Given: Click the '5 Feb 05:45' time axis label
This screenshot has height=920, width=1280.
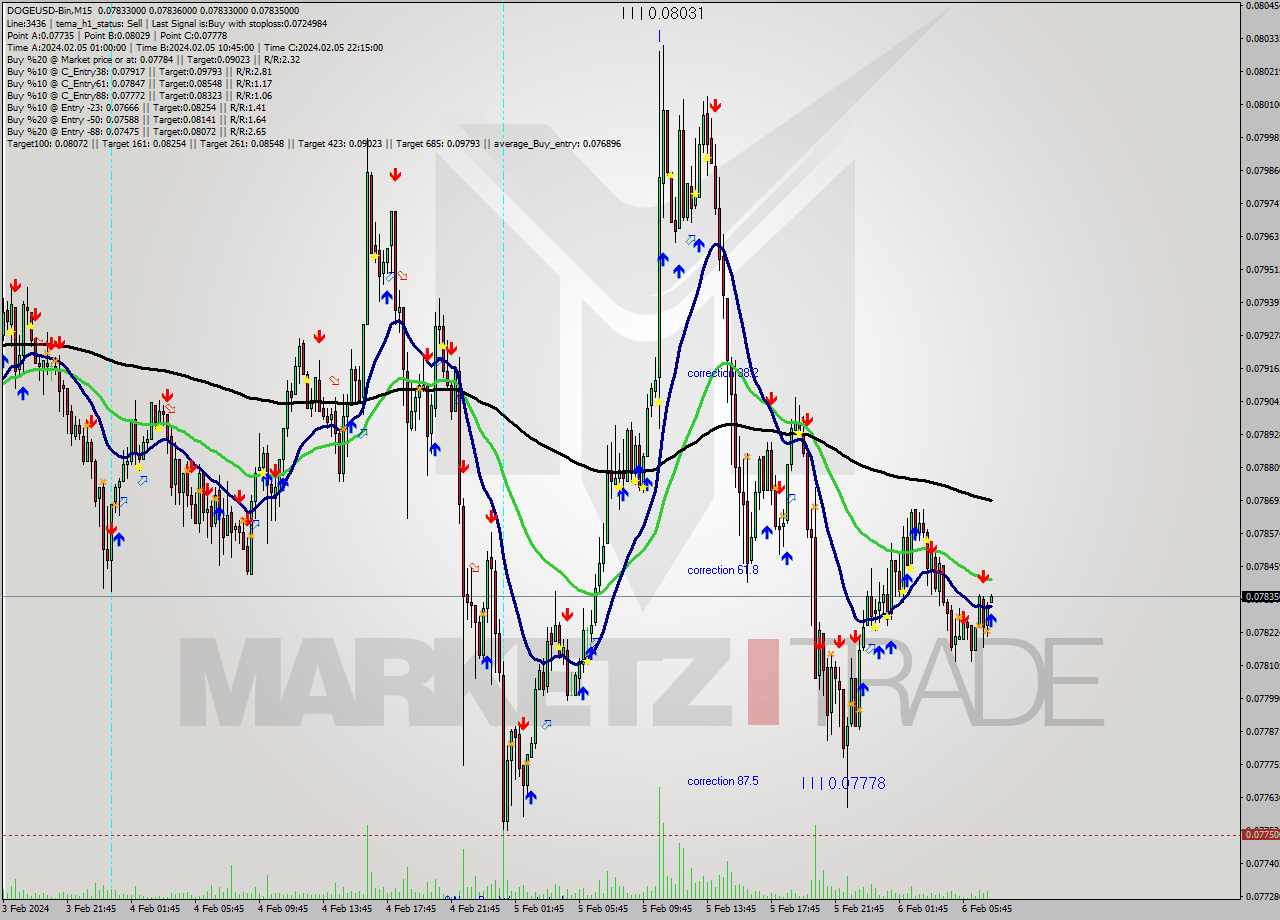Looking at the screenshot, I should point(603,909).
